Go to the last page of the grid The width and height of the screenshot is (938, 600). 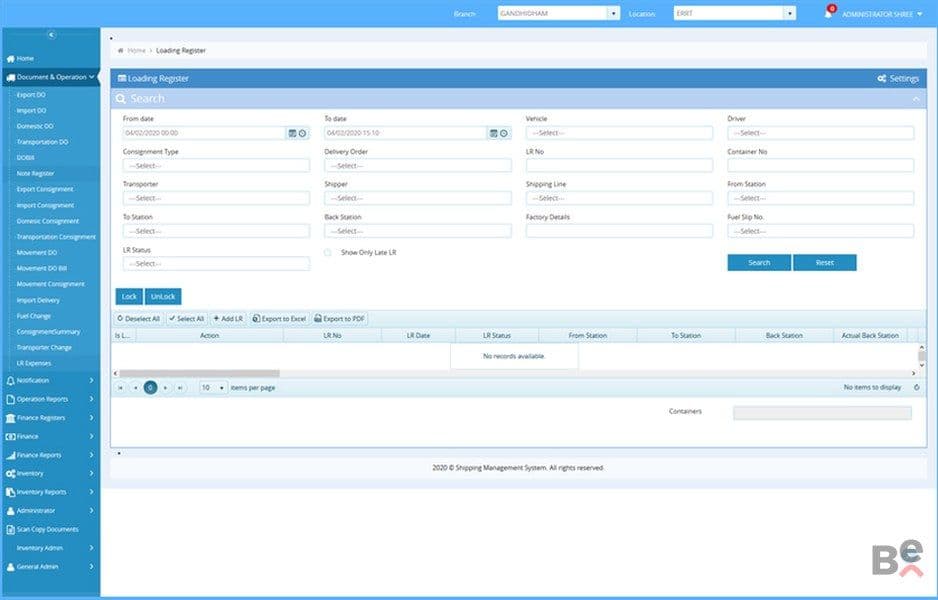180,388
